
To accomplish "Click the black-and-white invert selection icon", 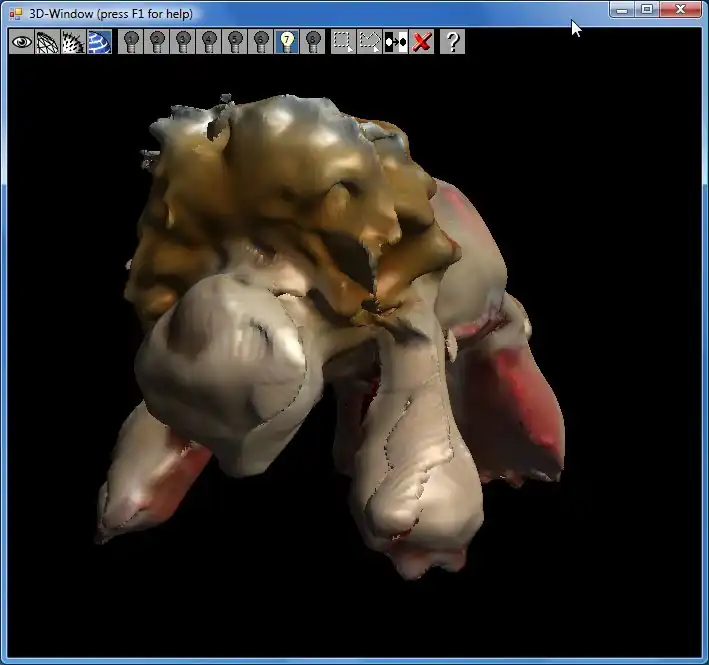I will pyautogui.click(x=396, y=41).
